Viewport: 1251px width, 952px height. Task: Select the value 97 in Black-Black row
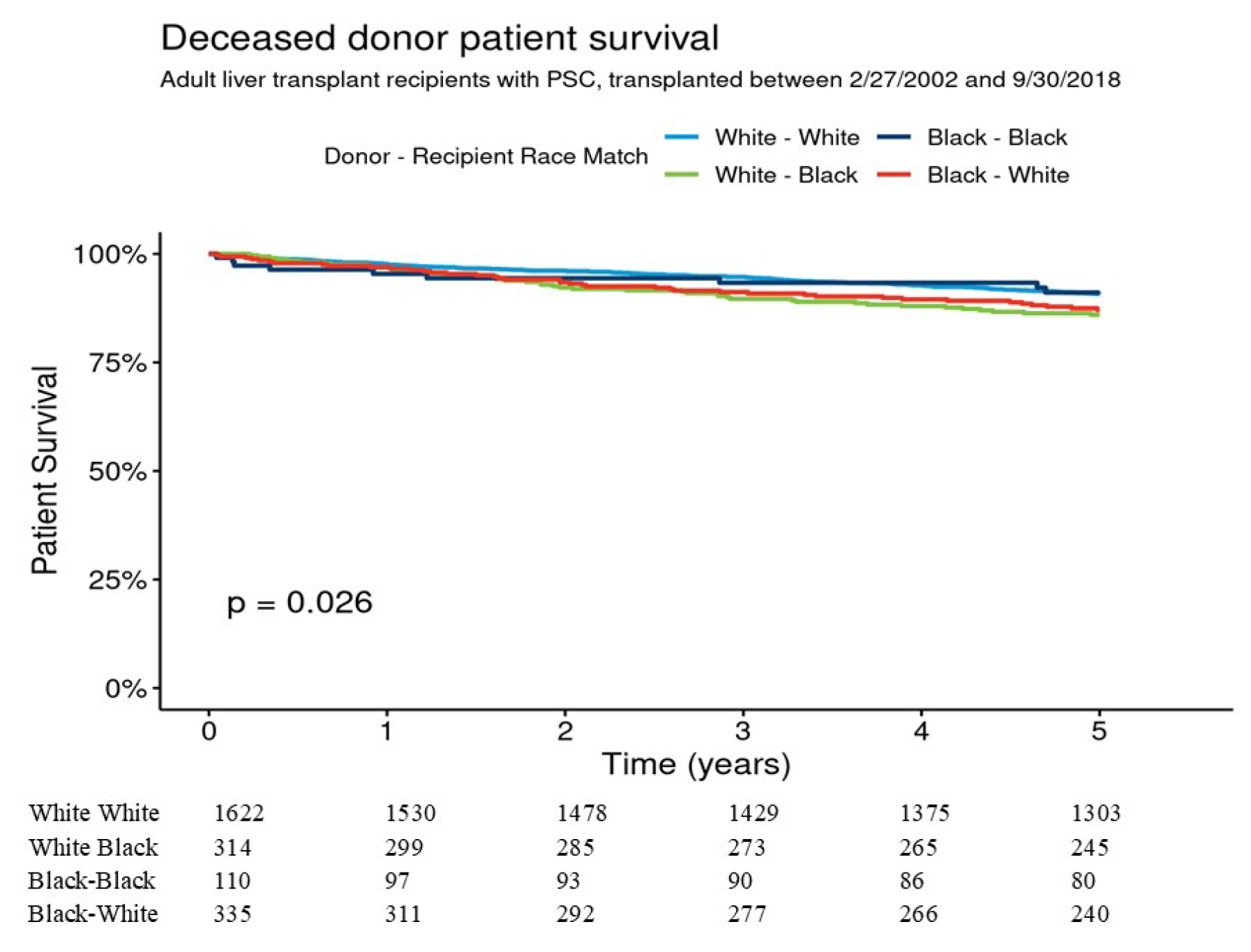click(x=397, y=881)
